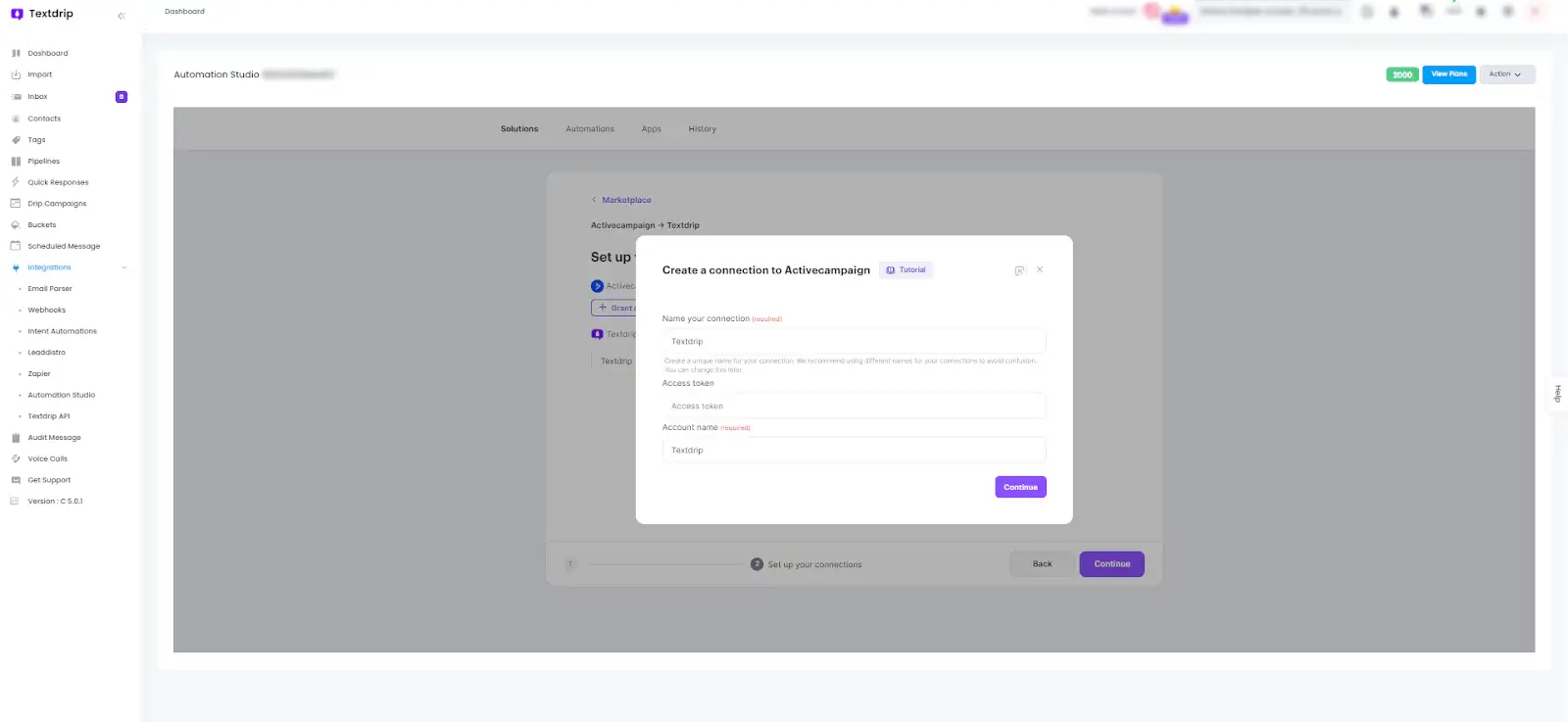
Task: Open the Help side tab
Action: [x=1558, y=394]
